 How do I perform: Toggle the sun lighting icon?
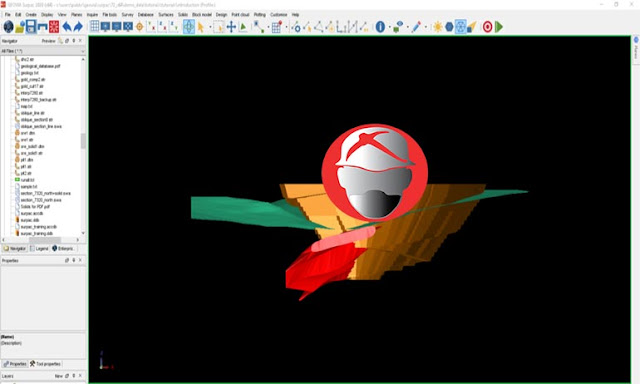click(438, 27)
